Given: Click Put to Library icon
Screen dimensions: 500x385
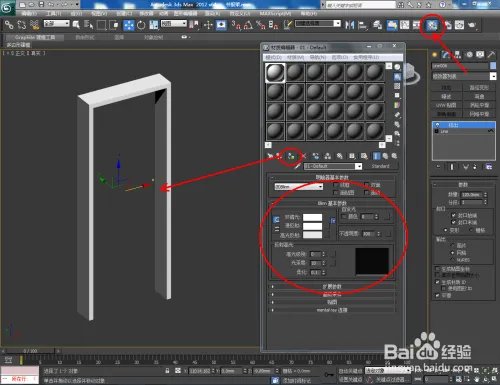Looking at the screenshot, I should 340,156.
